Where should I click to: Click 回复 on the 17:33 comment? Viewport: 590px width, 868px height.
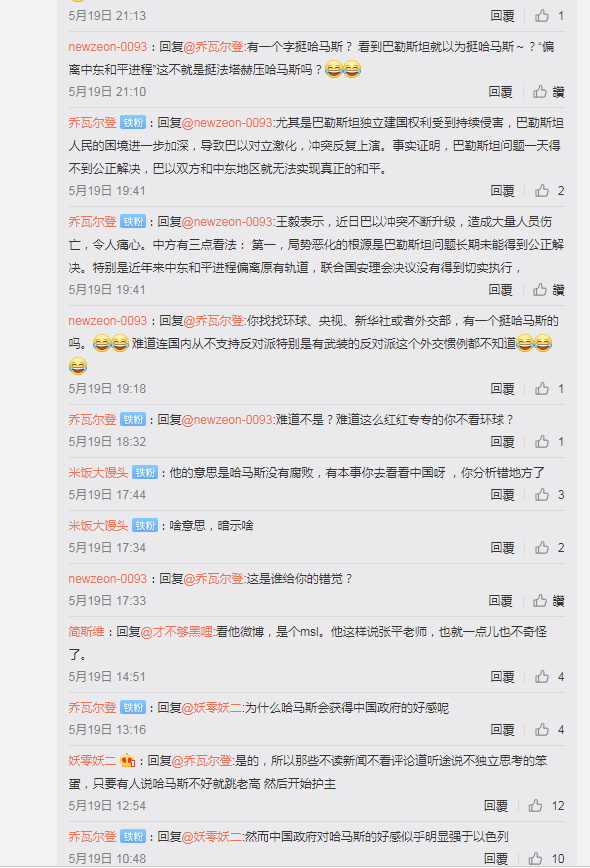point(500,601)
